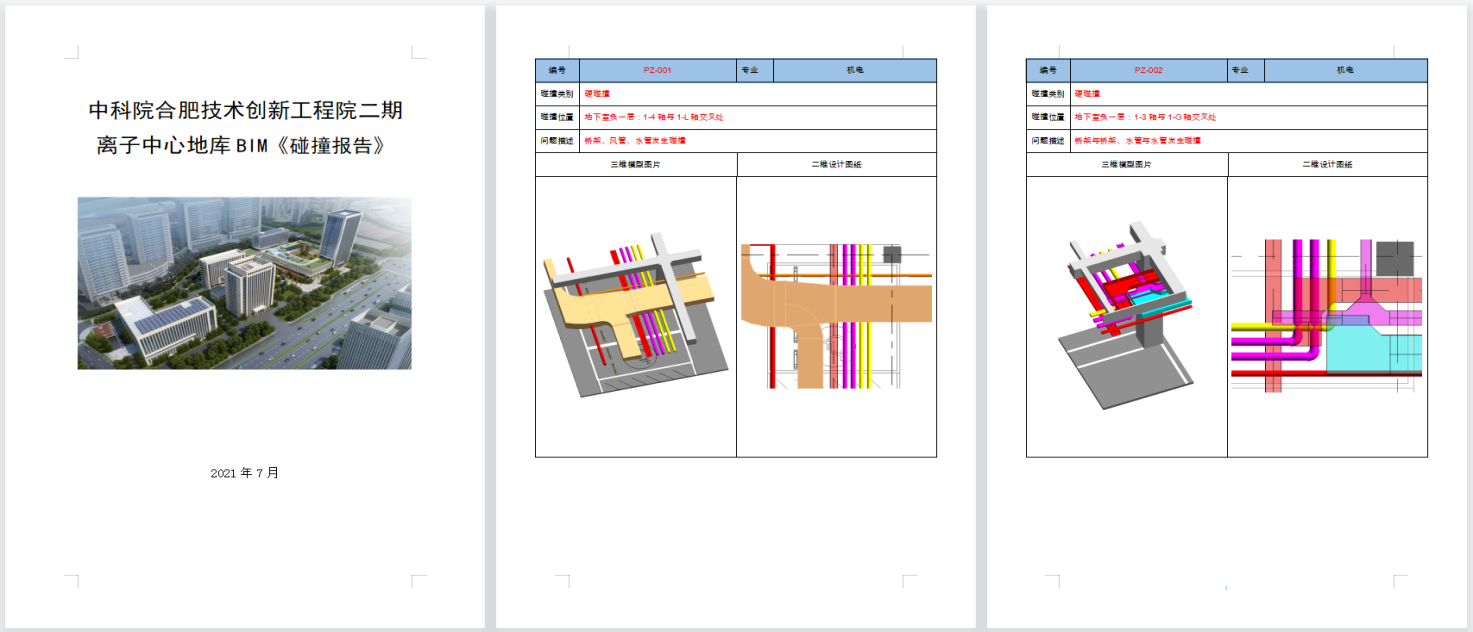Select the PZ-001 number cell
1473x632 pixels.
click(x=657, y=71)
